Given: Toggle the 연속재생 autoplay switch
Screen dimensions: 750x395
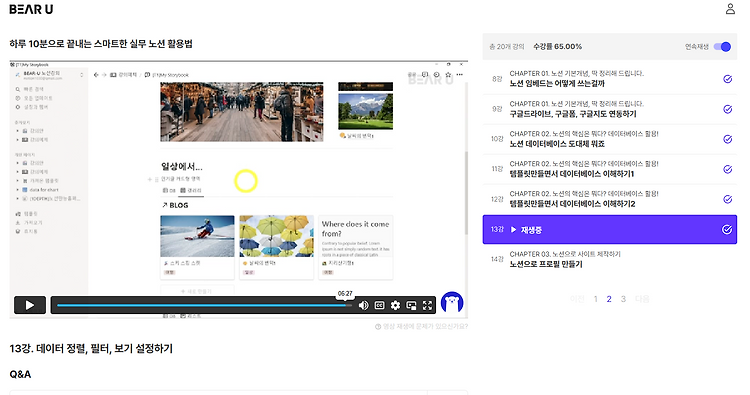Looking at the screenshot, I should [x=722, y=46].
